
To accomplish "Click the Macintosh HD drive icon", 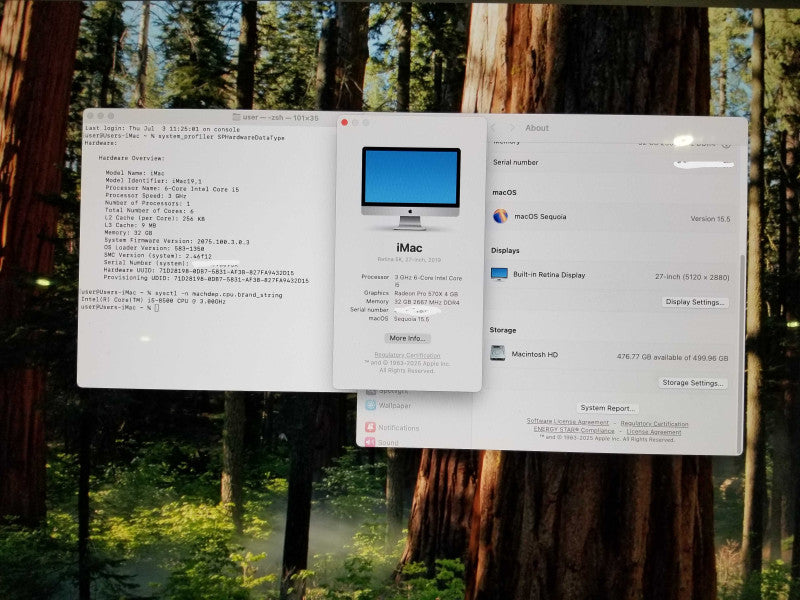I will click(x=497, y=353).
